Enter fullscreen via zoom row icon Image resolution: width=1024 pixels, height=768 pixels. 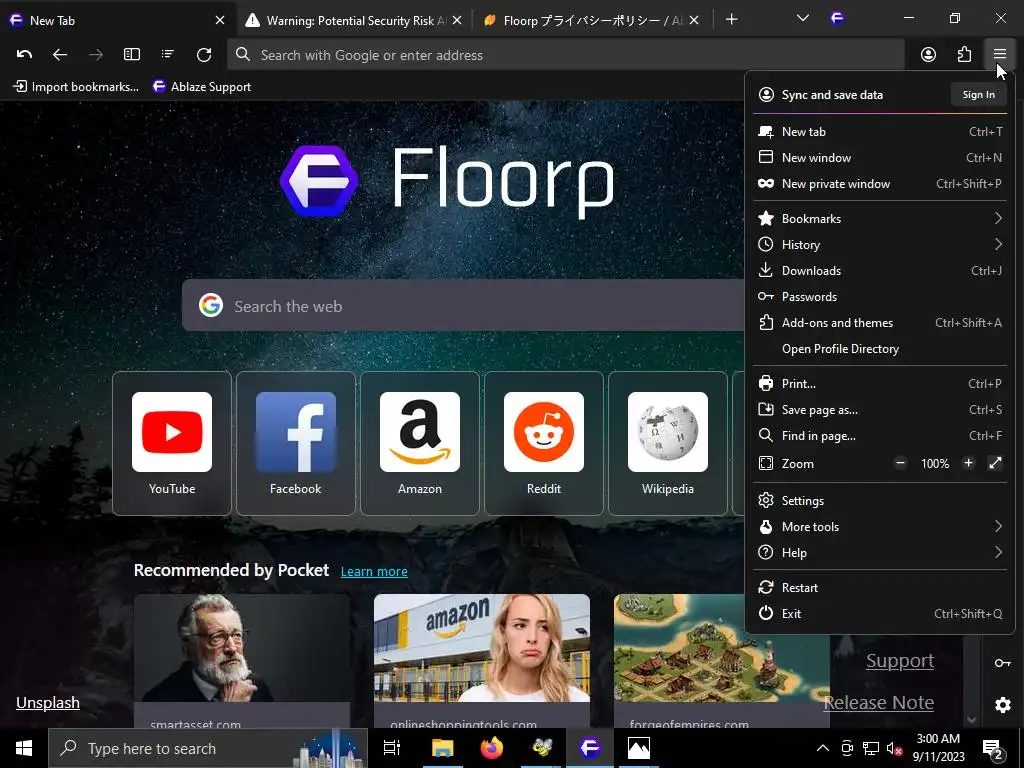(995, 463)
